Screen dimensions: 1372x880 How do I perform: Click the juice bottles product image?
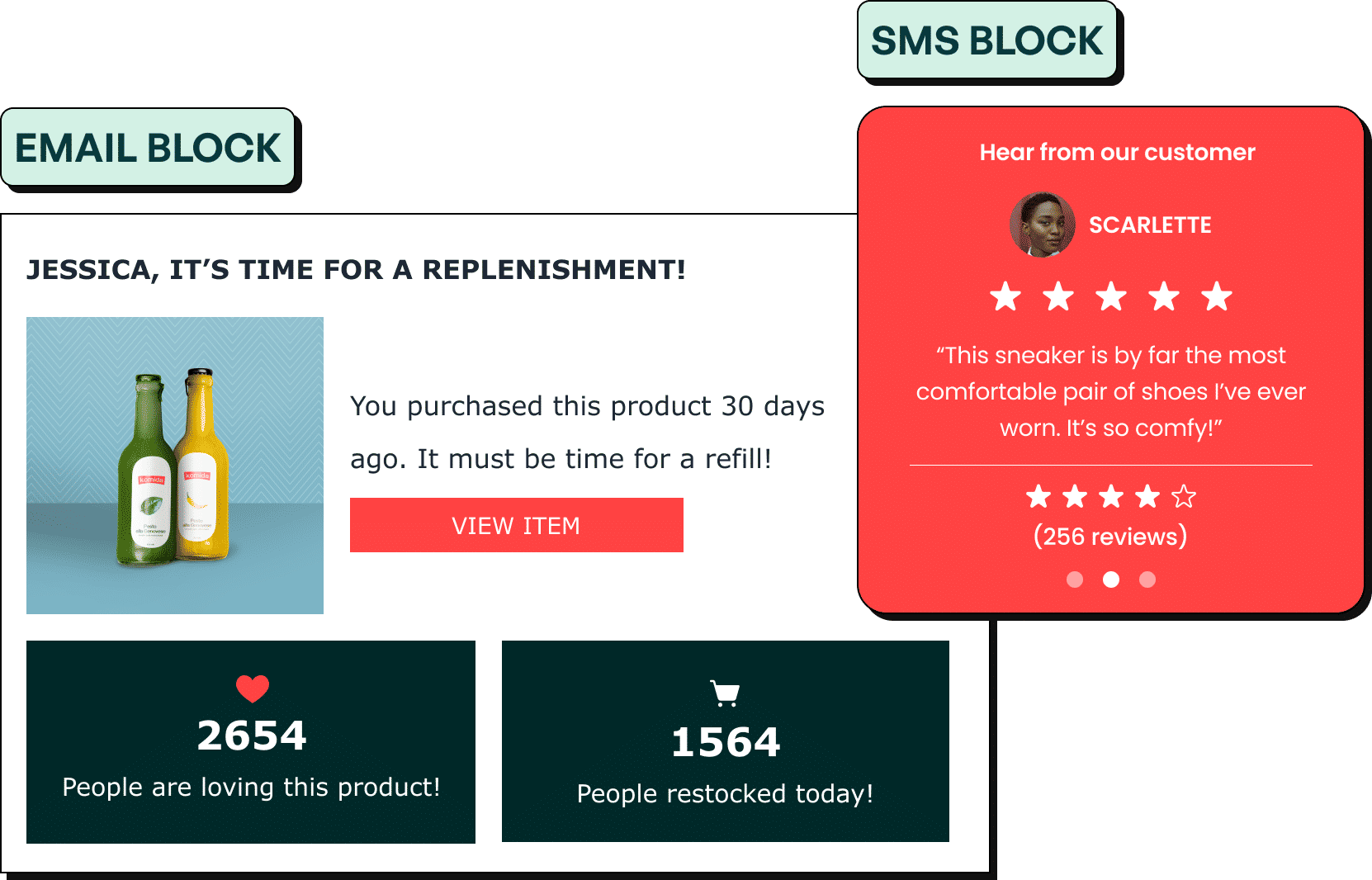(175, 466)
